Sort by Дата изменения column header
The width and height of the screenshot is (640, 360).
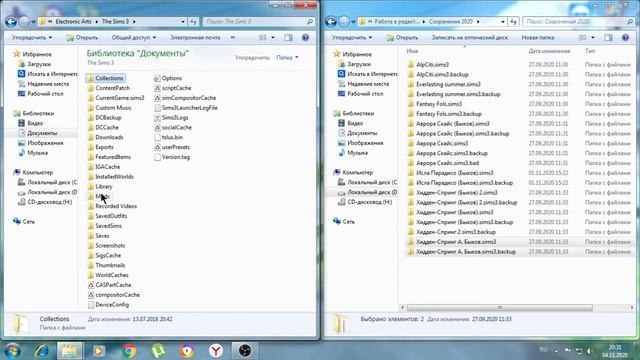[x=549, y=51]
